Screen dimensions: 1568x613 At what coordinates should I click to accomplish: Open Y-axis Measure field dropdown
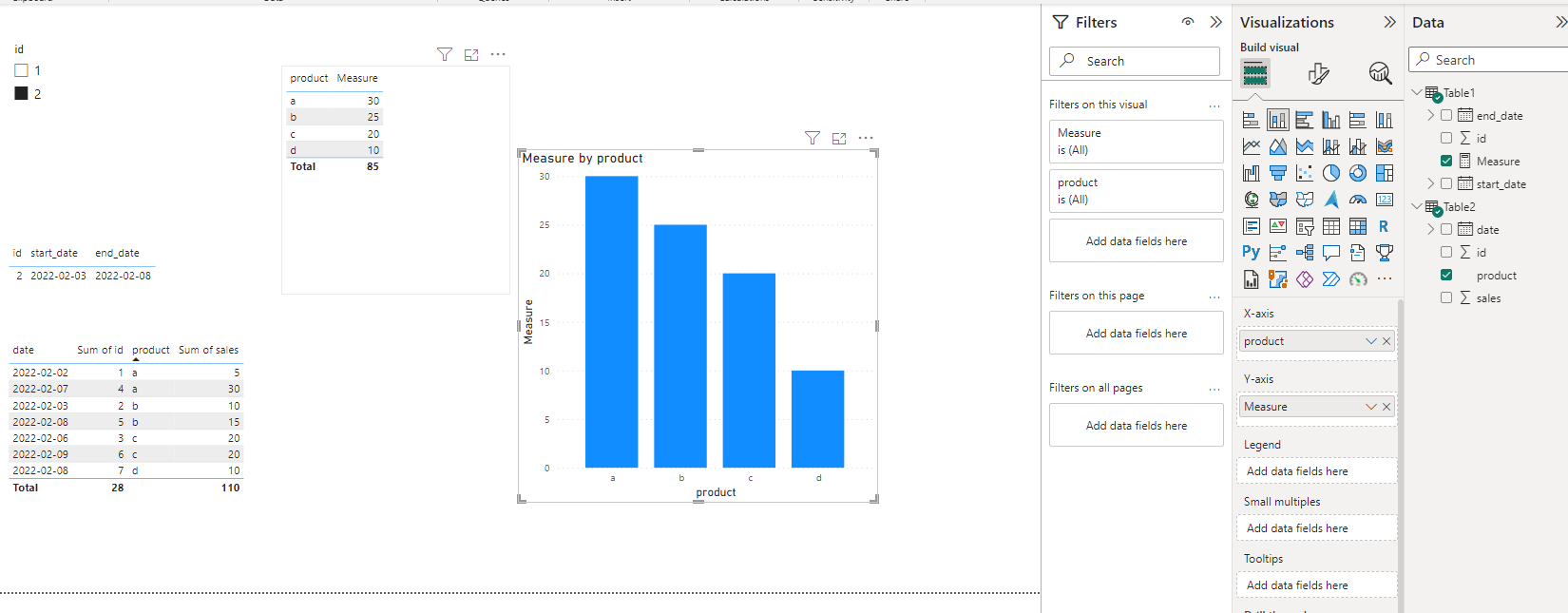click(1371, 407)
